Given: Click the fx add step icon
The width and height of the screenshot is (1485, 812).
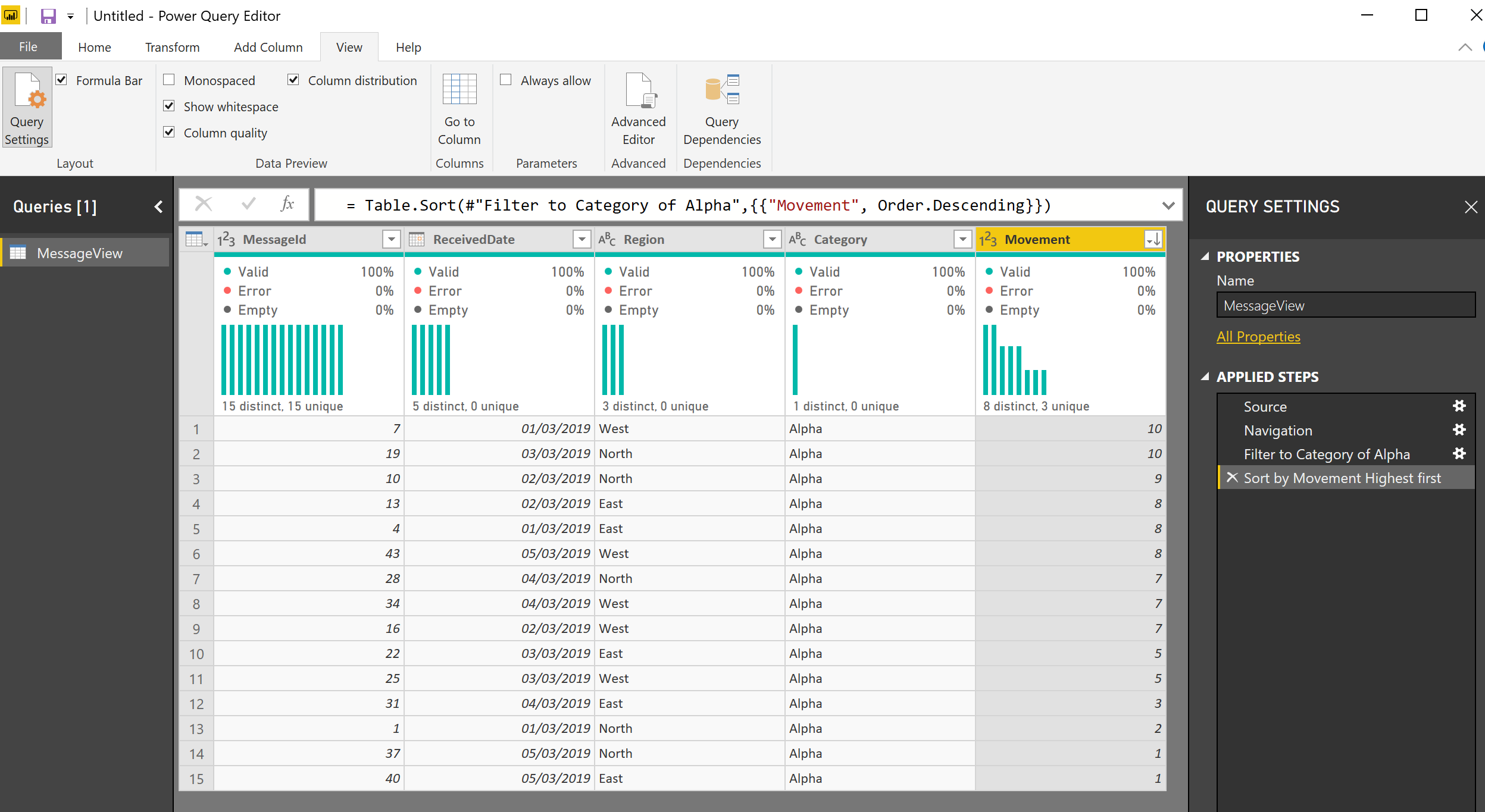Looking at the screenshot, I should point(287,204).
